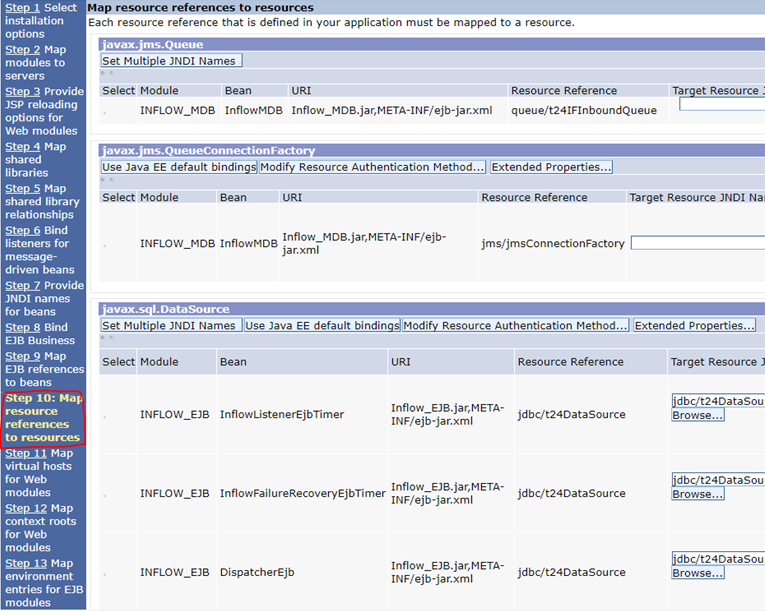Tick the Select checkbox for the InflowListenerEjbTimer row
Viewport: 765px width, 611px height.
(x=104, y=415)
